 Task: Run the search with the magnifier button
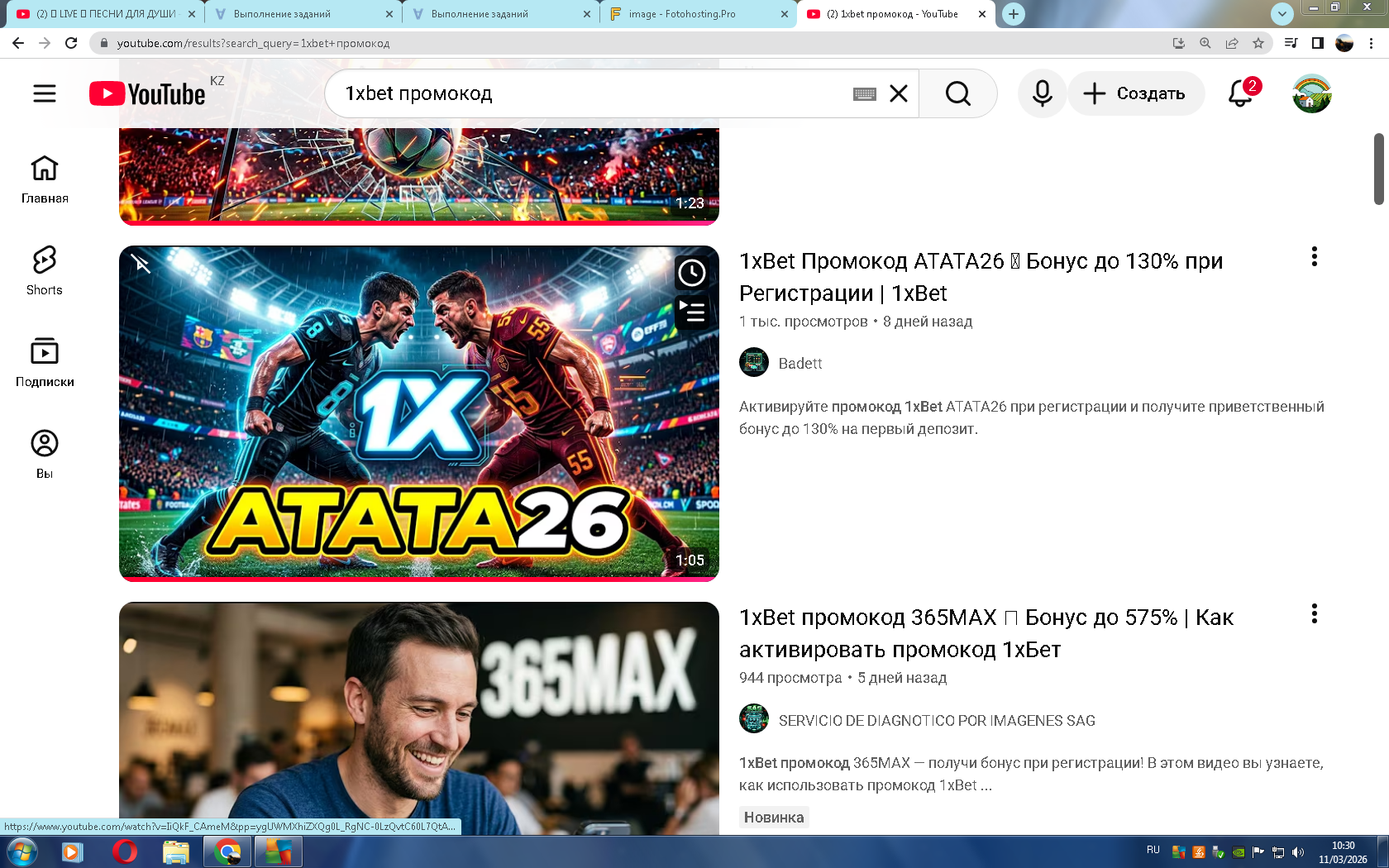[958, 94]
